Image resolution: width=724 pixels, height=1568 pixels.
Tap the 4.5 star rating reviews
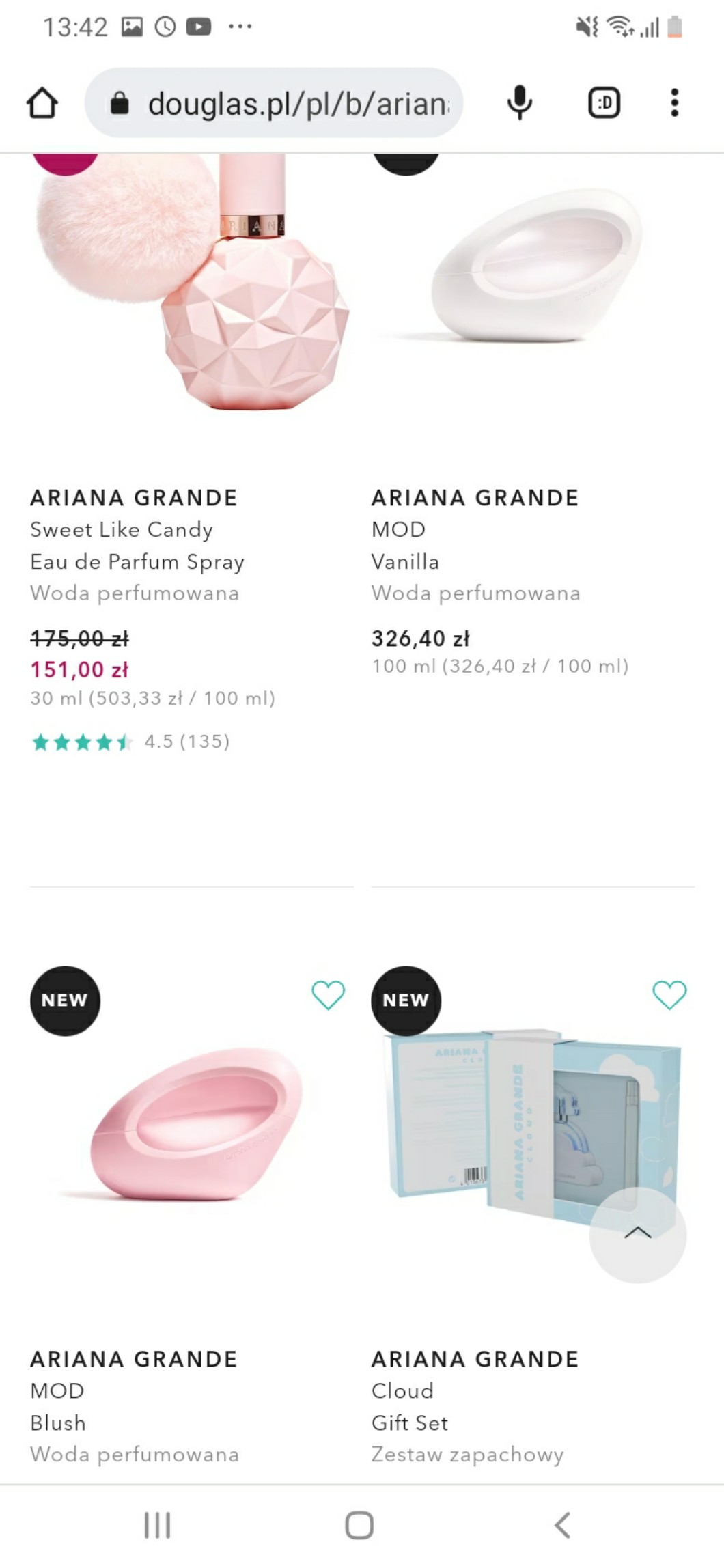[x=130, y=742]
